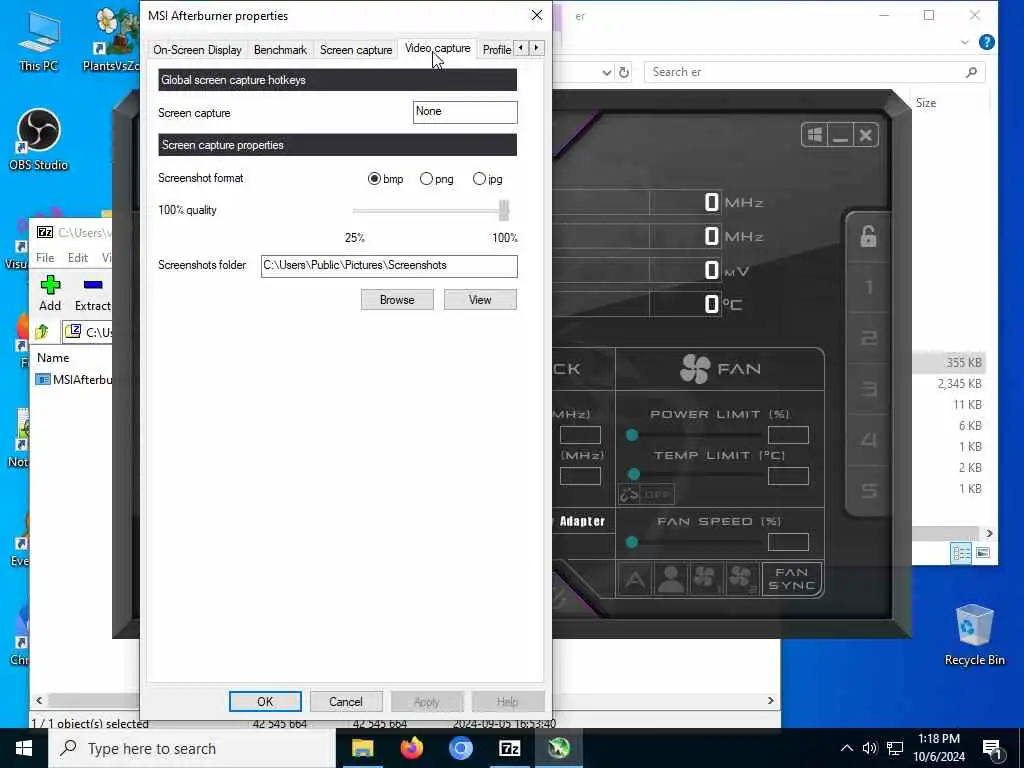This screenshot has width=1024, height=768.
Task: Click the Temp Limit value box
Action: pyautogui.click(x=788, y=476)
